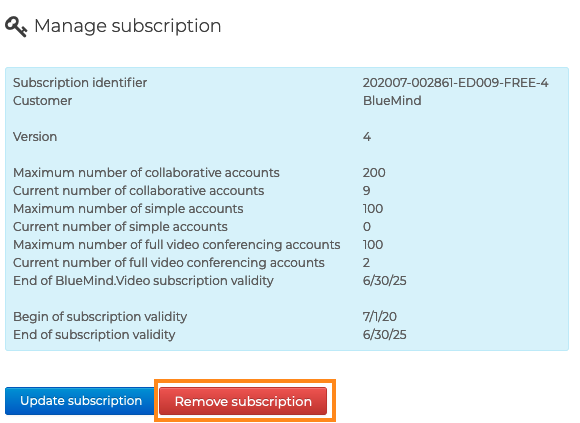The image size is (580, 423).
Task: Click the Manage subscription heading
Action: click(x=128, y=26)
